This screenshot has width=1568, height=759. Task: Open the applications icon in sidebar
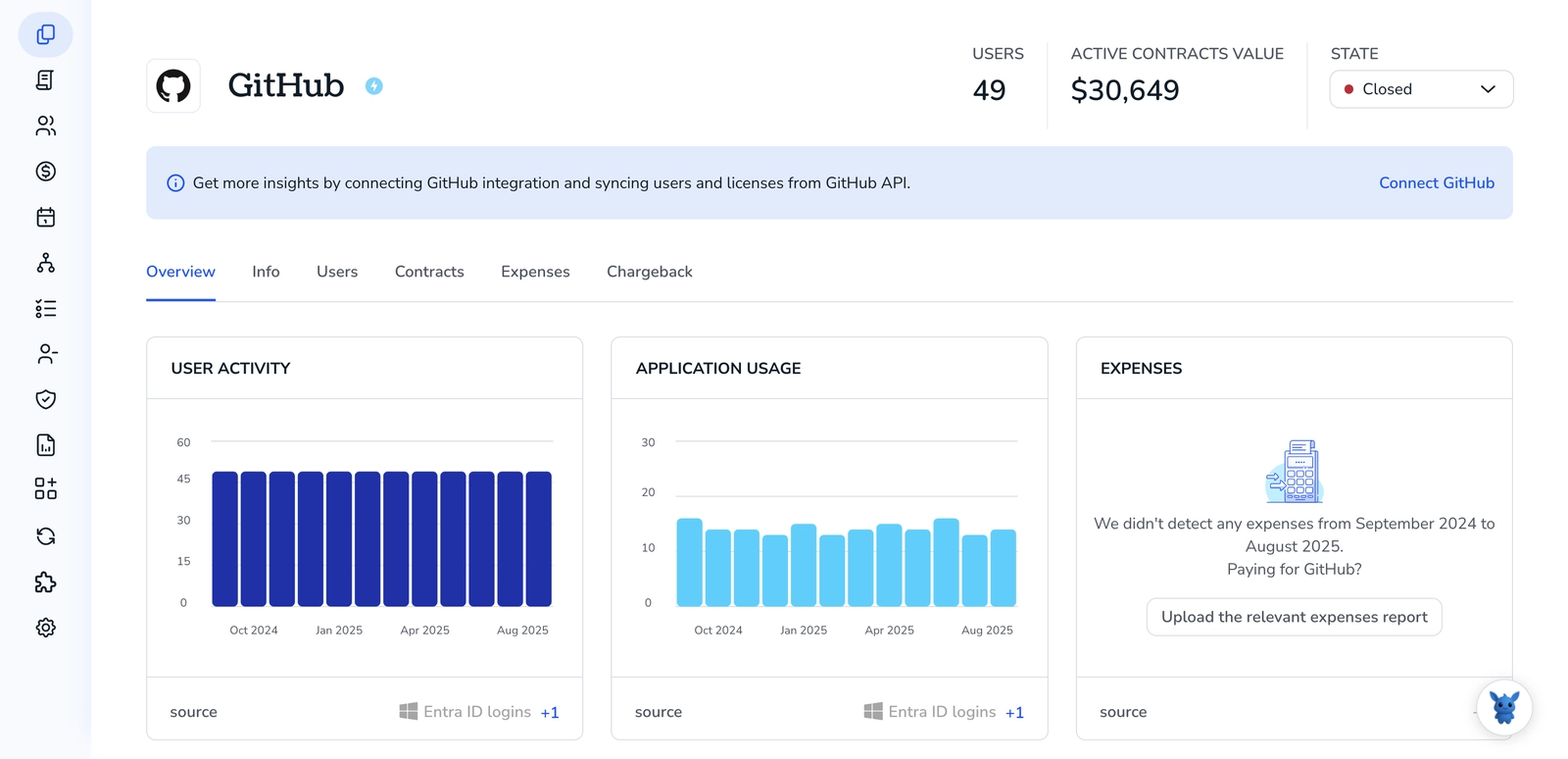point(45,34)
